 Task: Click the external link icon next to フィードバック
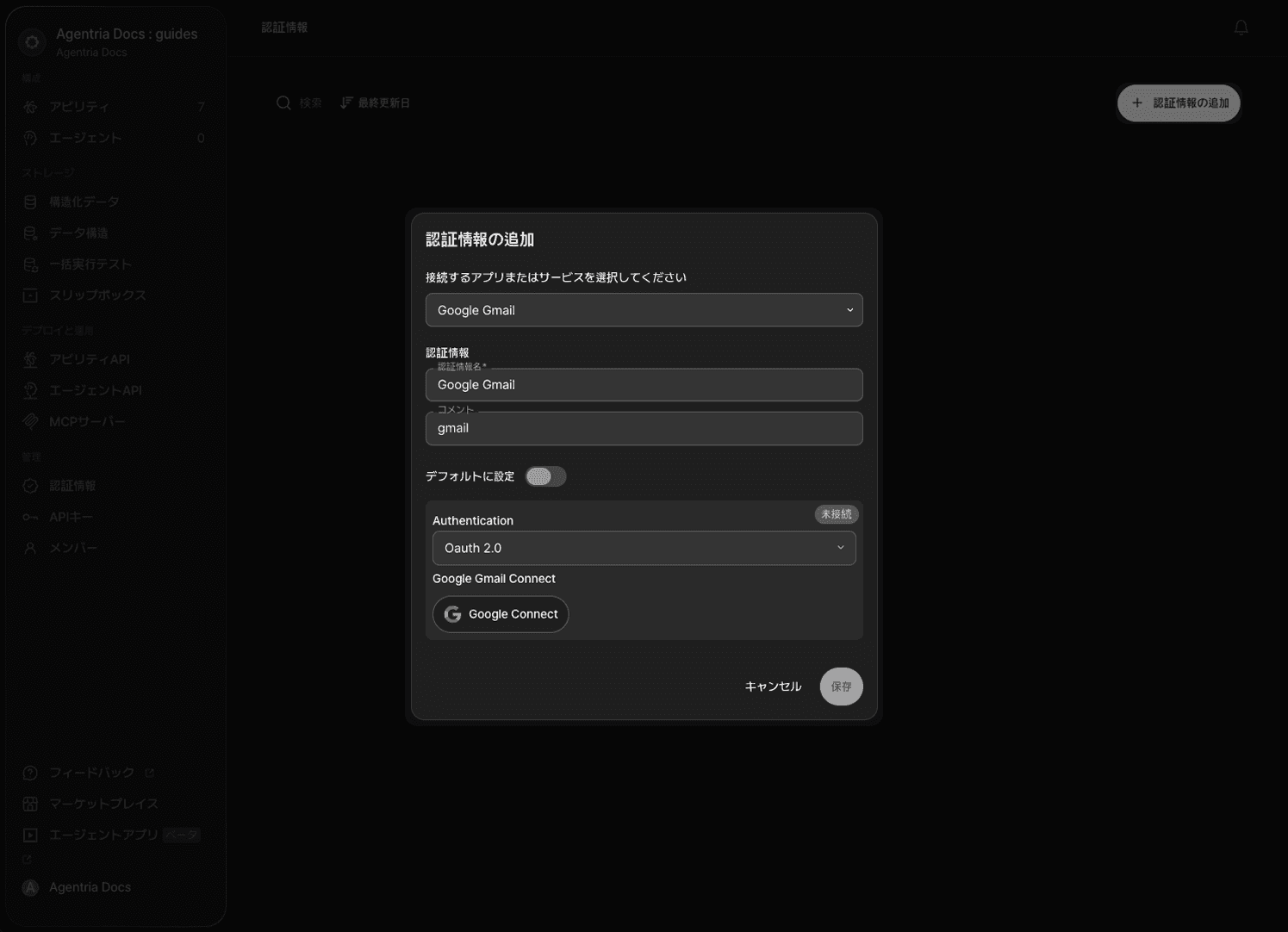pyautogui.click(x=149, y=773)
